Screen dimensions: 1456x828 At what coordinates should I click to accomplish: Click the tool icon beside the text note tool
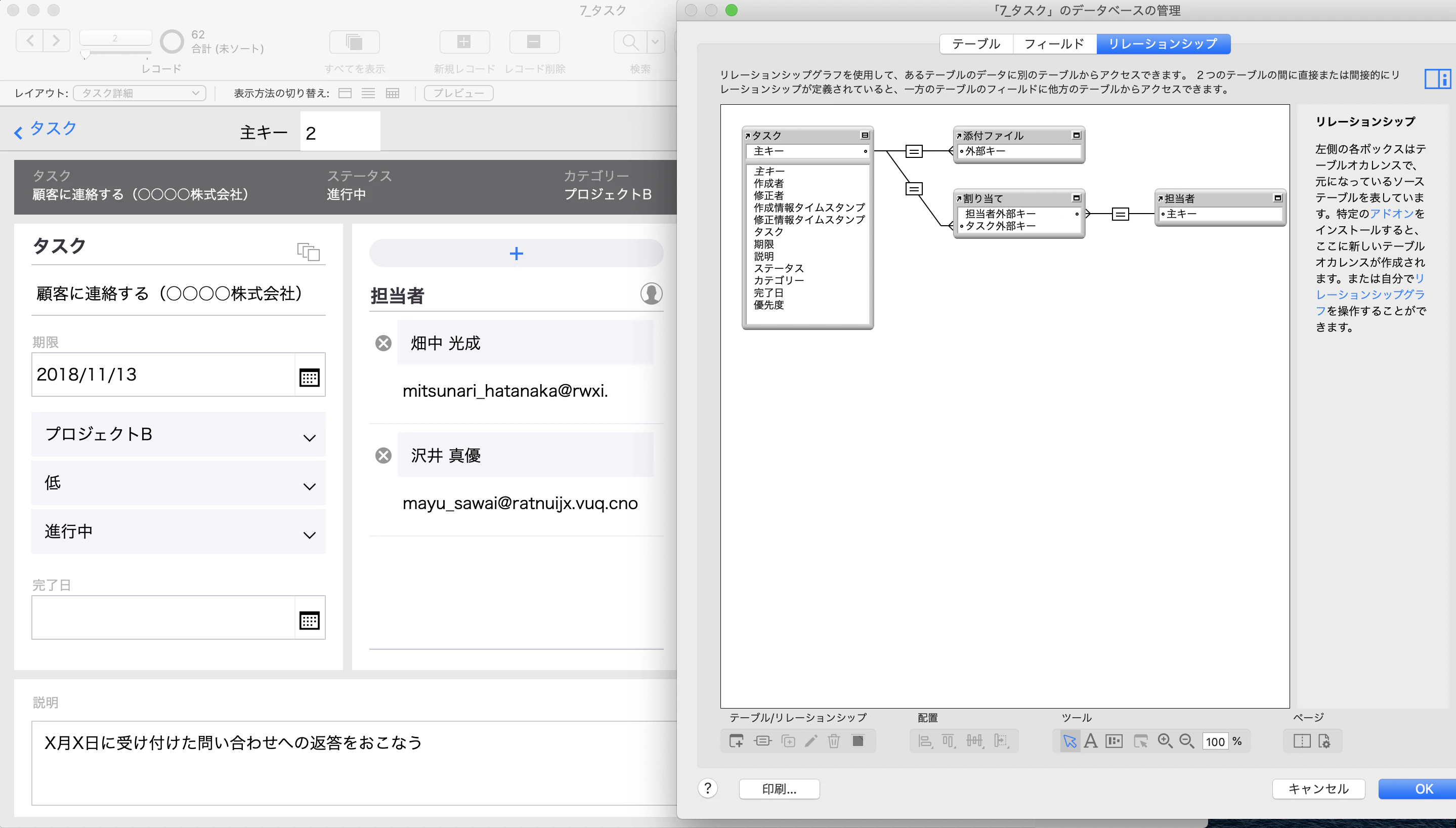(x=1114, y=741)
